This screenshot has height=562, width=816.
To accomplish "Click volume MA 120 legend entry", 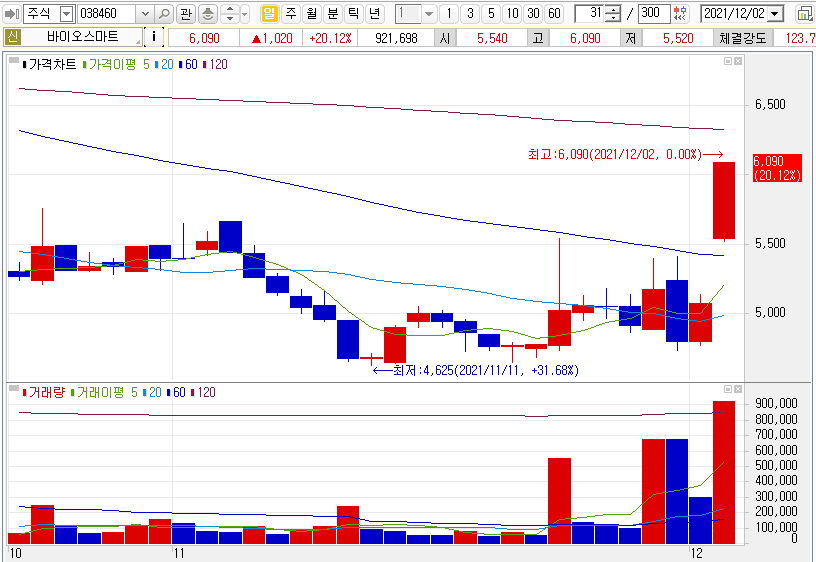I will pyautogui.click(x=203, y=392).
